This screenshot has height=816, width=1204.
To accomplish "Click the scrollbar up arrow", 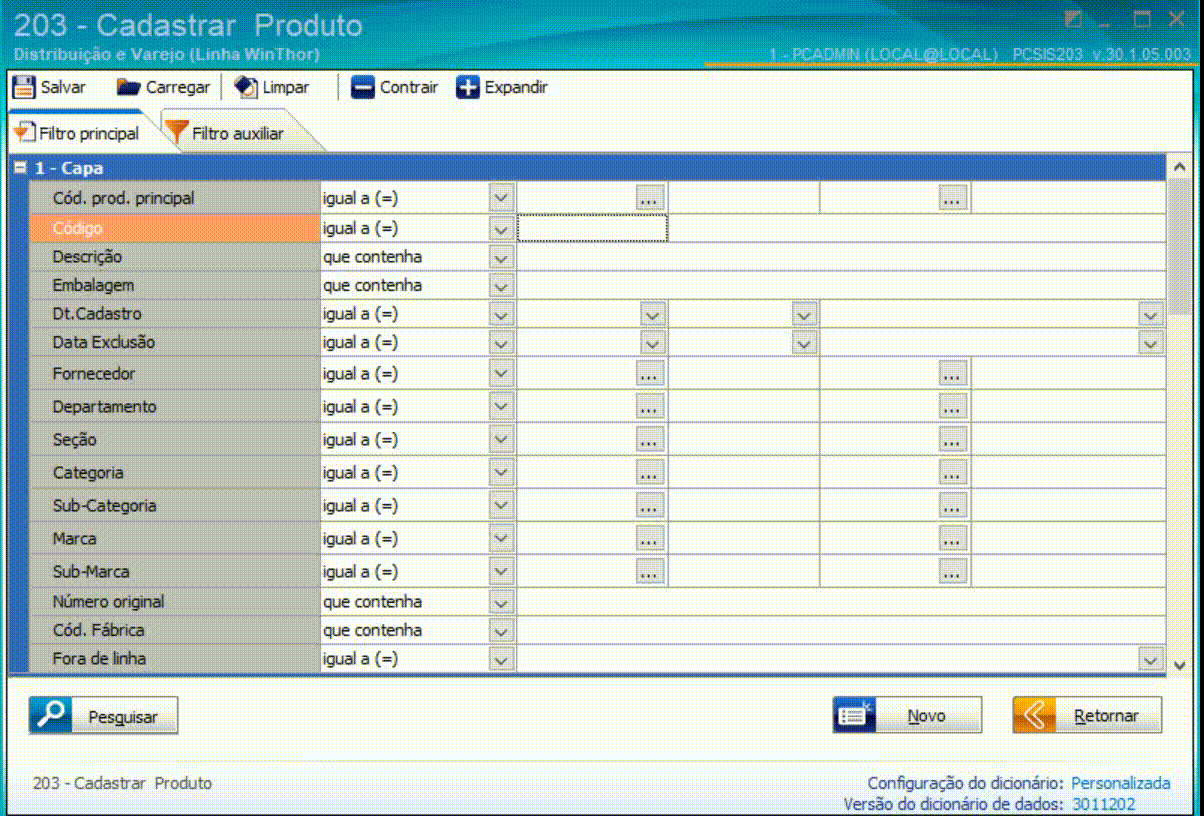I will 1179,168.
